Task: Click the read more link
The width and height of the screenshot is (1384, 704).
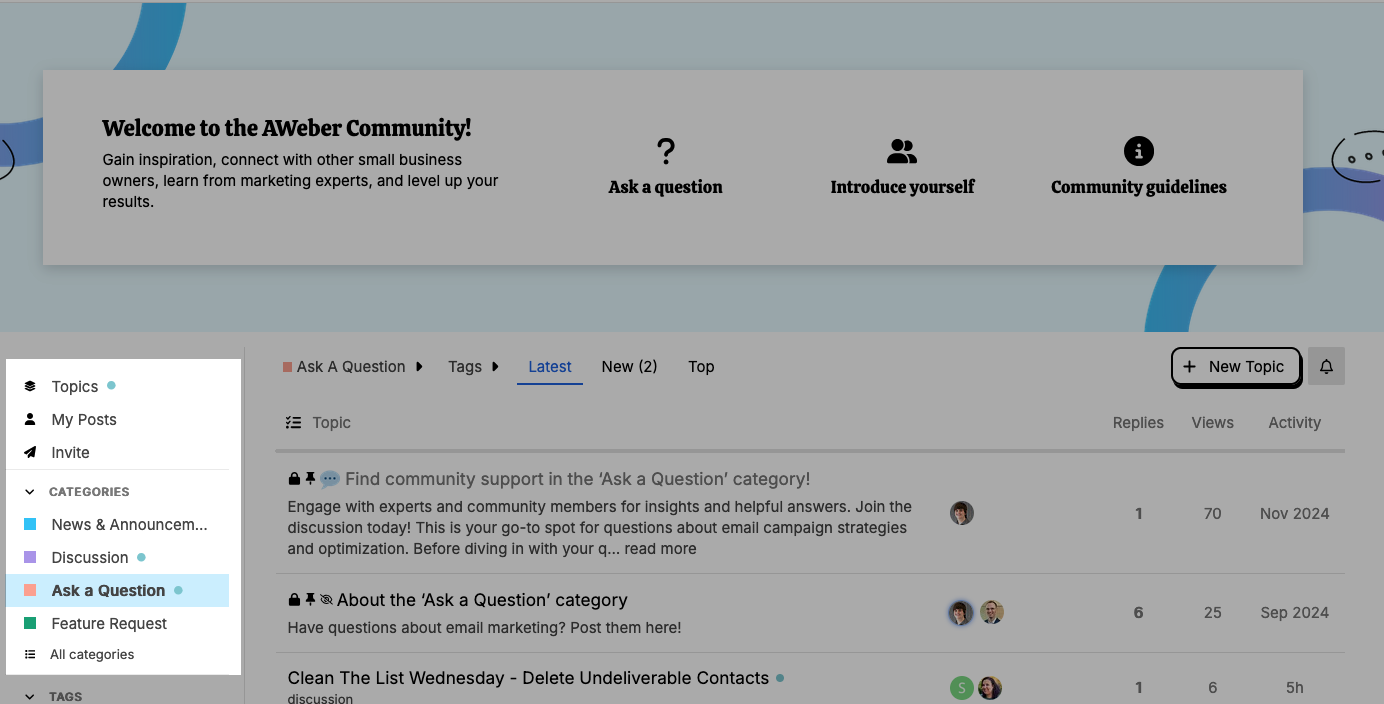Action: (x=659, y=548)
